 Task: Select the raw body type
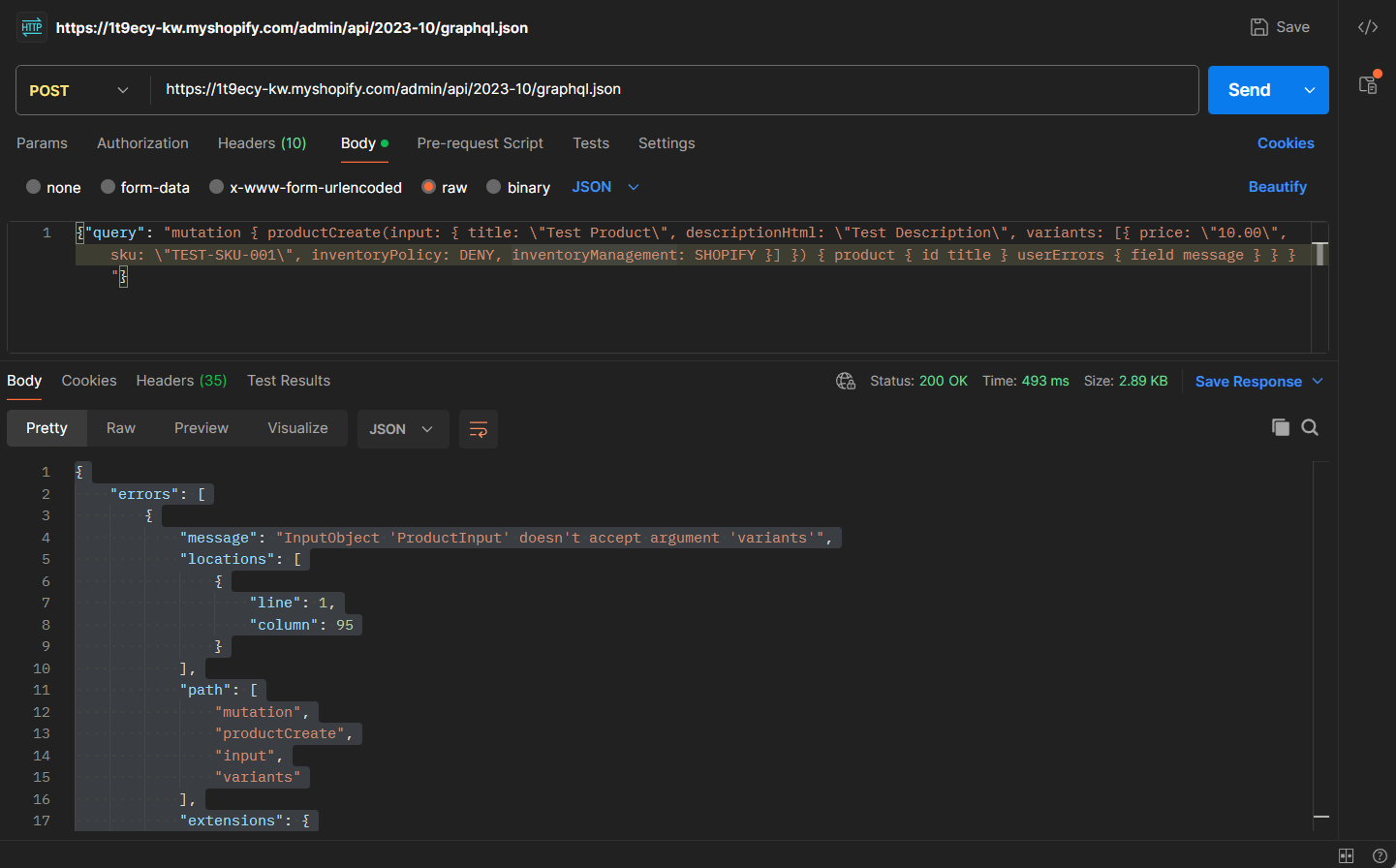445,187
